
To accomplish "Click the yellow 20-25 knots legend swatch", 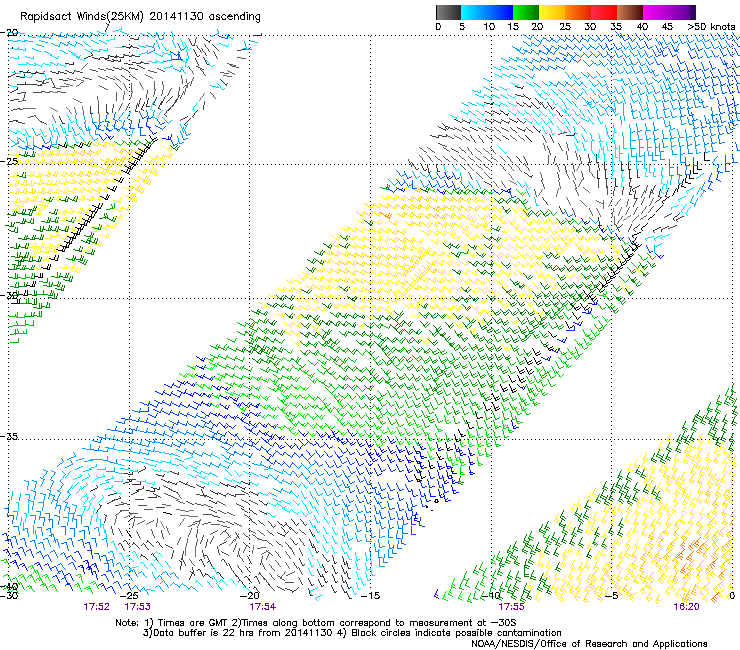I will point(552,12).
